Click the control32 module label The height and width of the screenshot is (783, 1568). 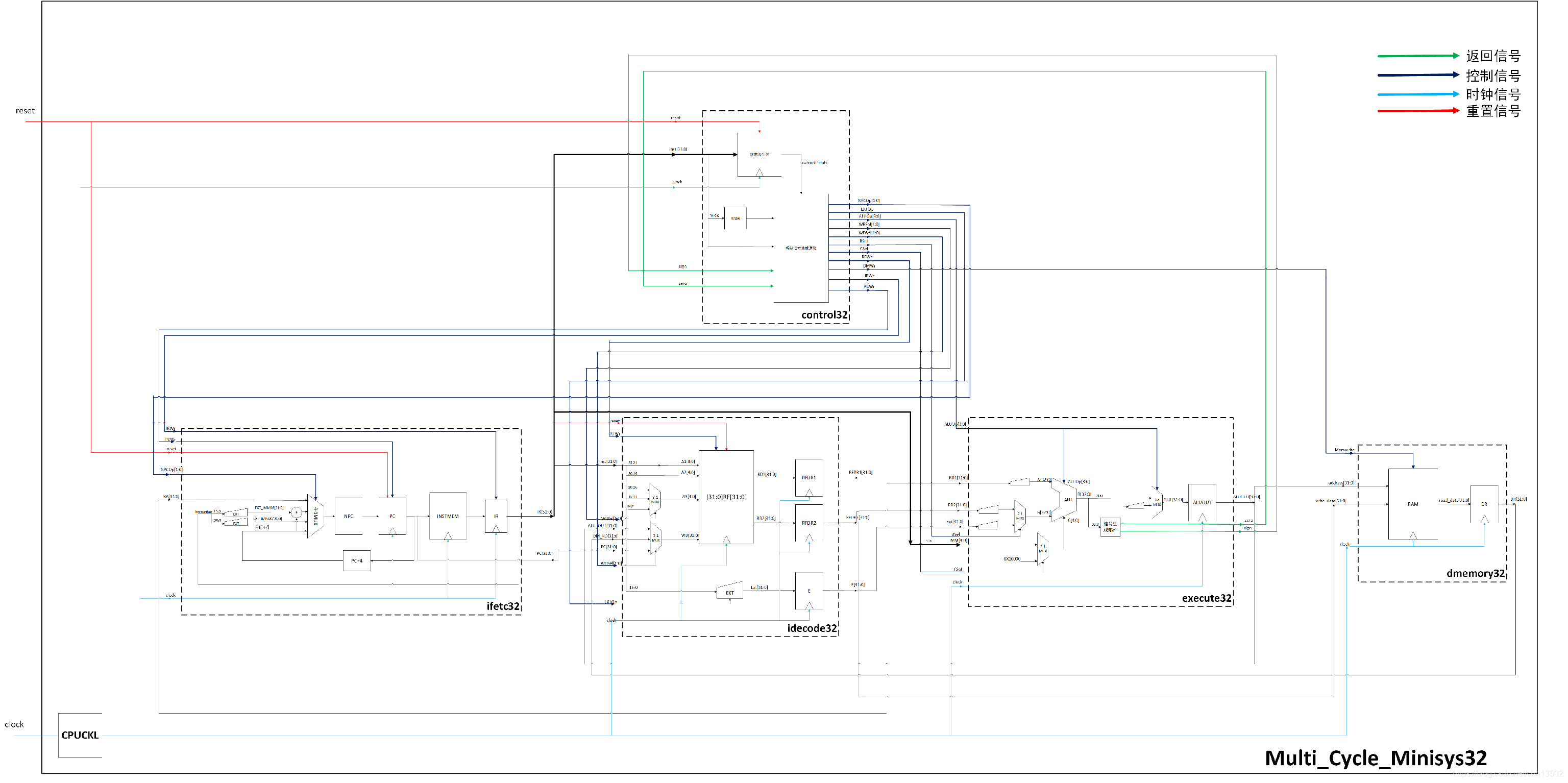pos(824,315)
